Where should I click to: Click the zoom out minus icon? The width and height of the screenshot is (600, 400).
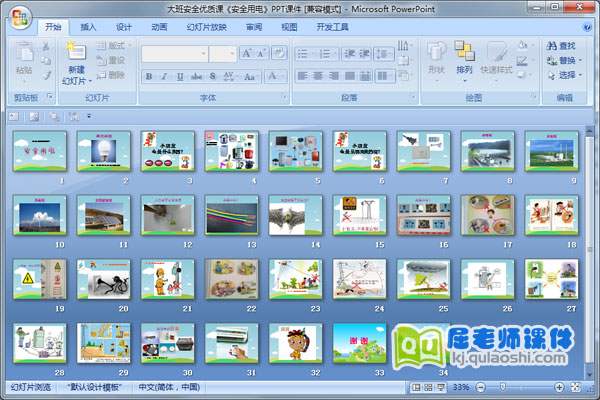481,387
